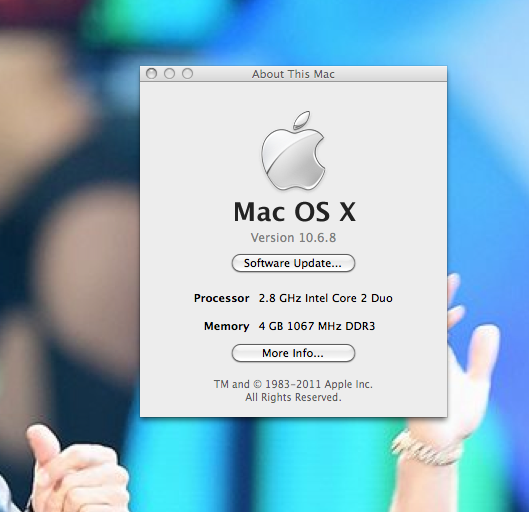Viewport: 529px width, 512px height.
Task: Open More Info... system details
Action: pyautogui.click(x=293, y=353)
